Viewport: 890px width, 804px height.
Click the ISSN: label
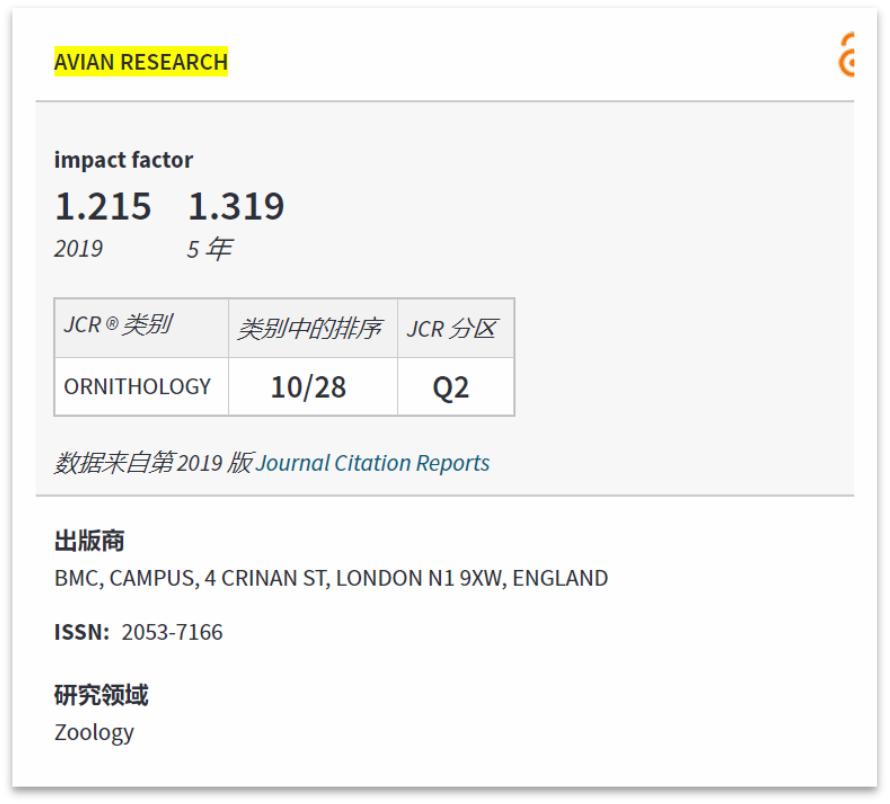click(82, 632)
